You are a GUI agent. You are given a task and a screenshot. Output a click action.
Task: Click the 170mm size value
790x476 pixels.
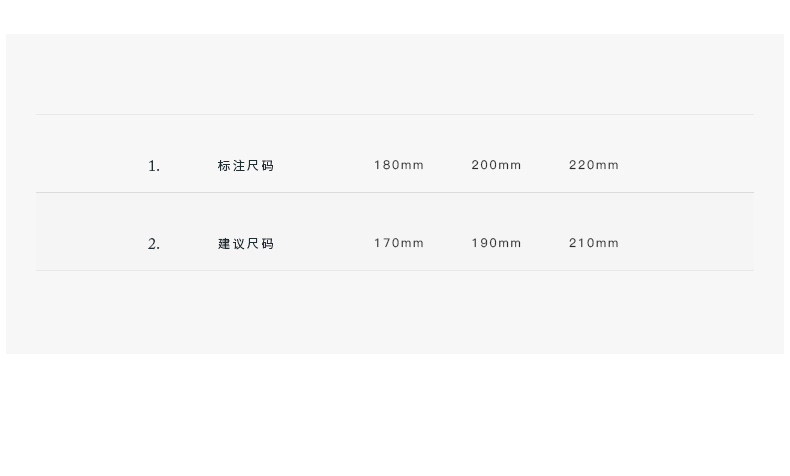pyautogui.click(x=399, y=243)
